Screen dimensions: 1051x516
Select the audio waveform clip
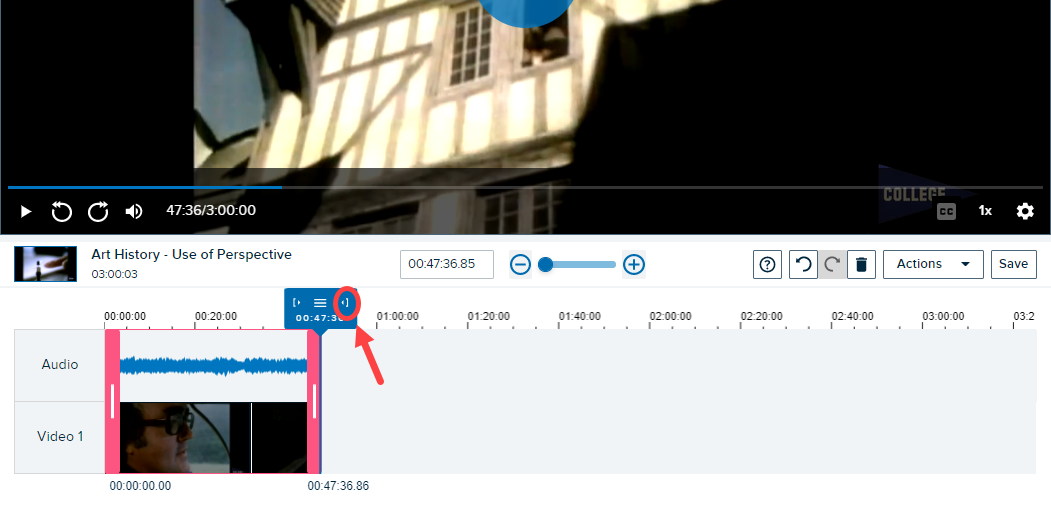point(213,365)
